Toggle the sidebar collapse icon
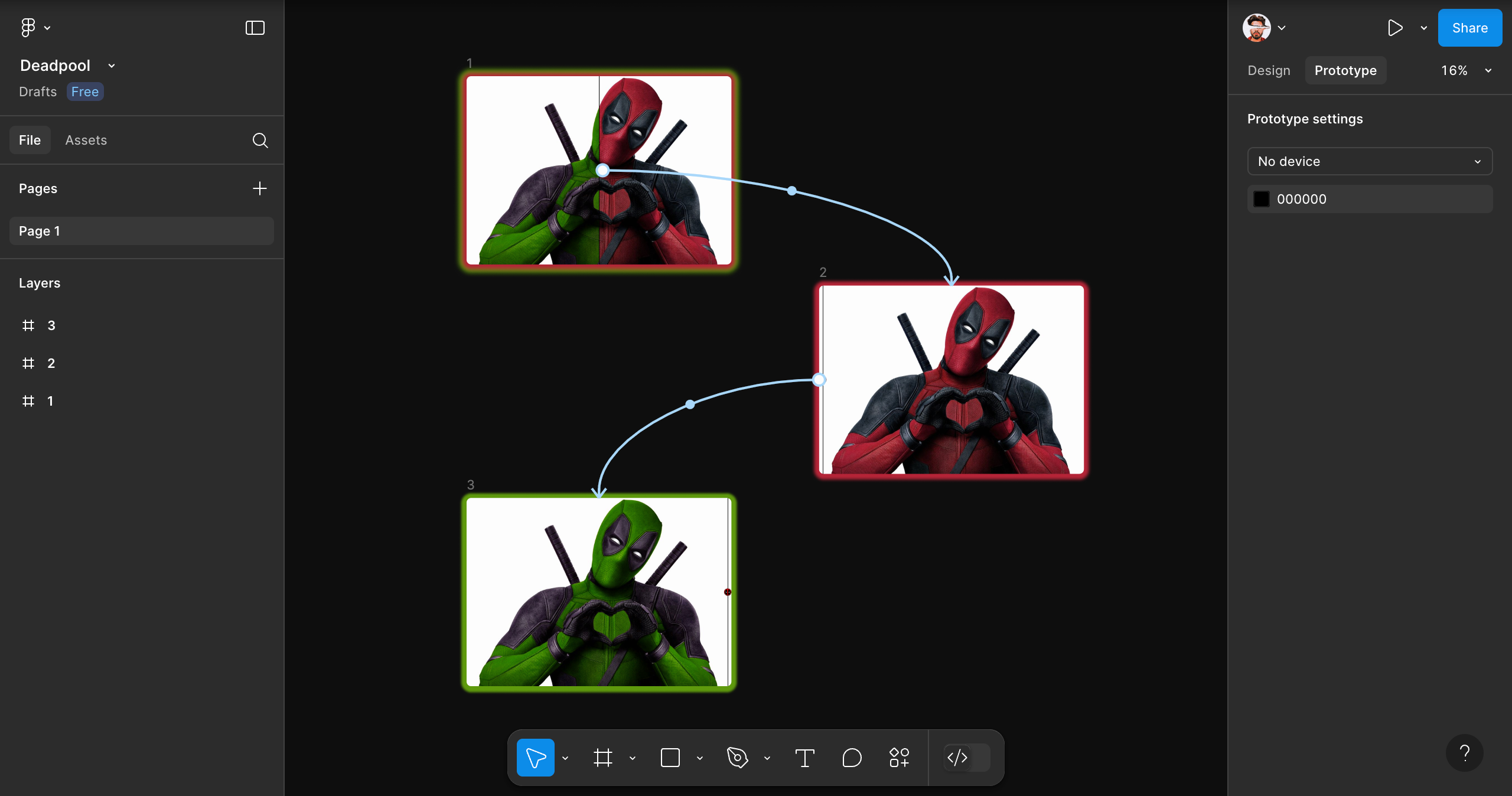 (x=255, y=28)
